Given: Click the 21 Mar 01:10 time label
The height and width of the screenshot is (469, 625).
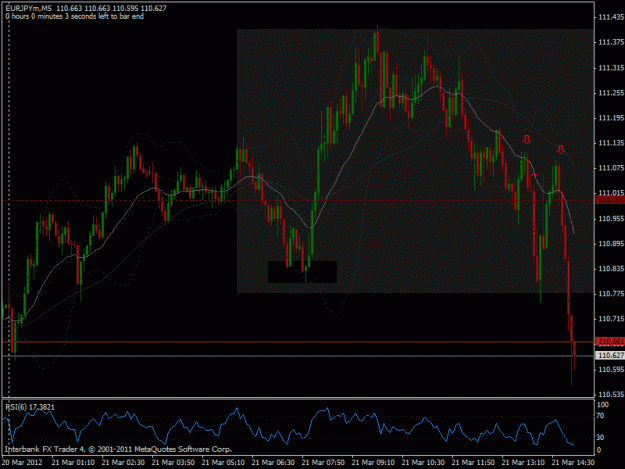Looking at the screenshot, I should tap(73, 463).
